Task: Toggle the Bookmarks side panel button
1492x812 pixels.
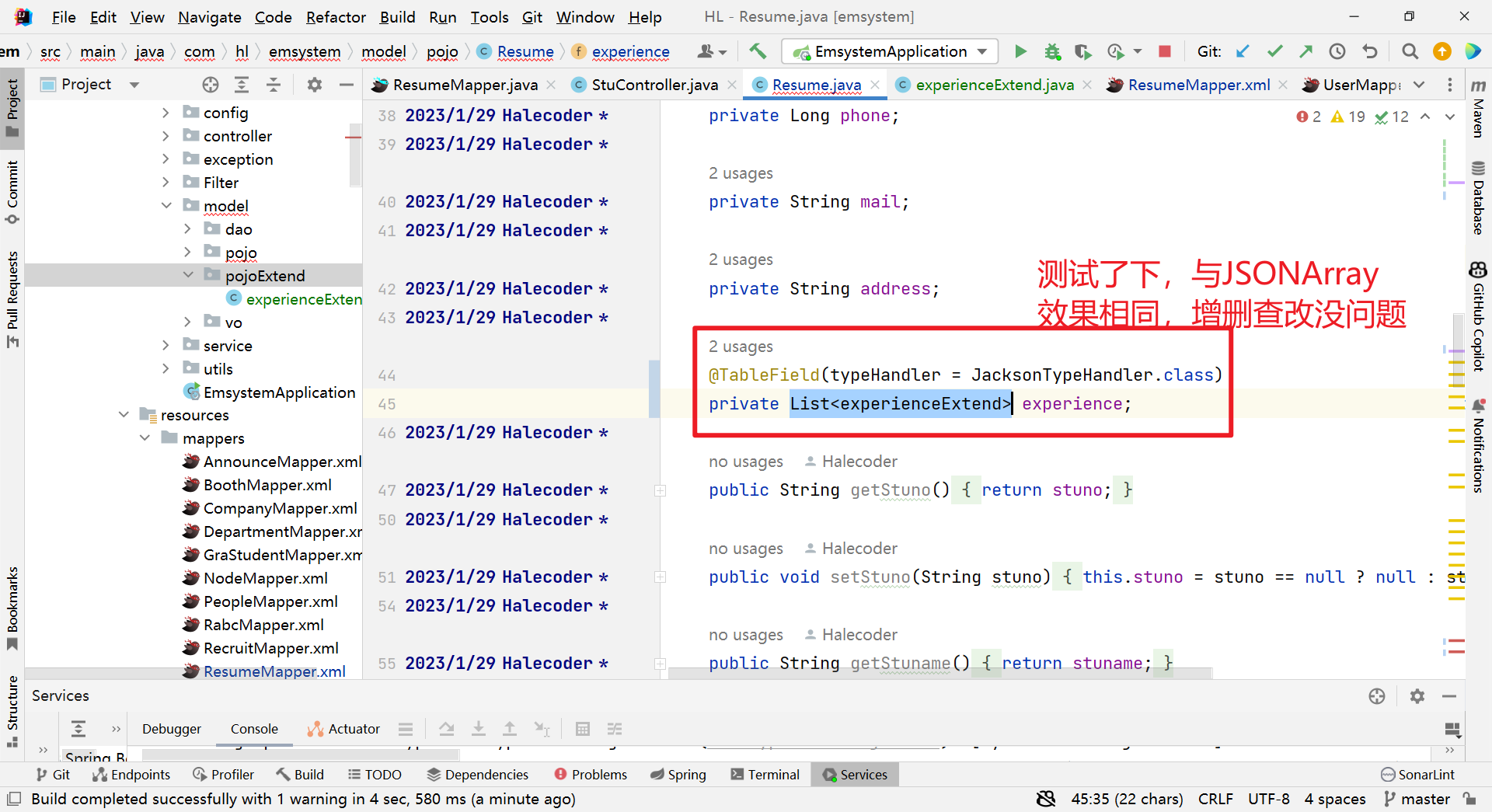Action: click(x=12, y=608)
